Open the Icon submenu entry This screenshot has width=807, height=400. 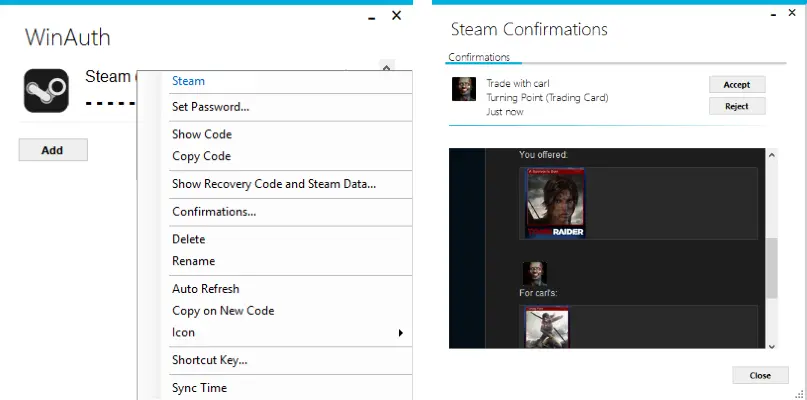click(183, 333)
